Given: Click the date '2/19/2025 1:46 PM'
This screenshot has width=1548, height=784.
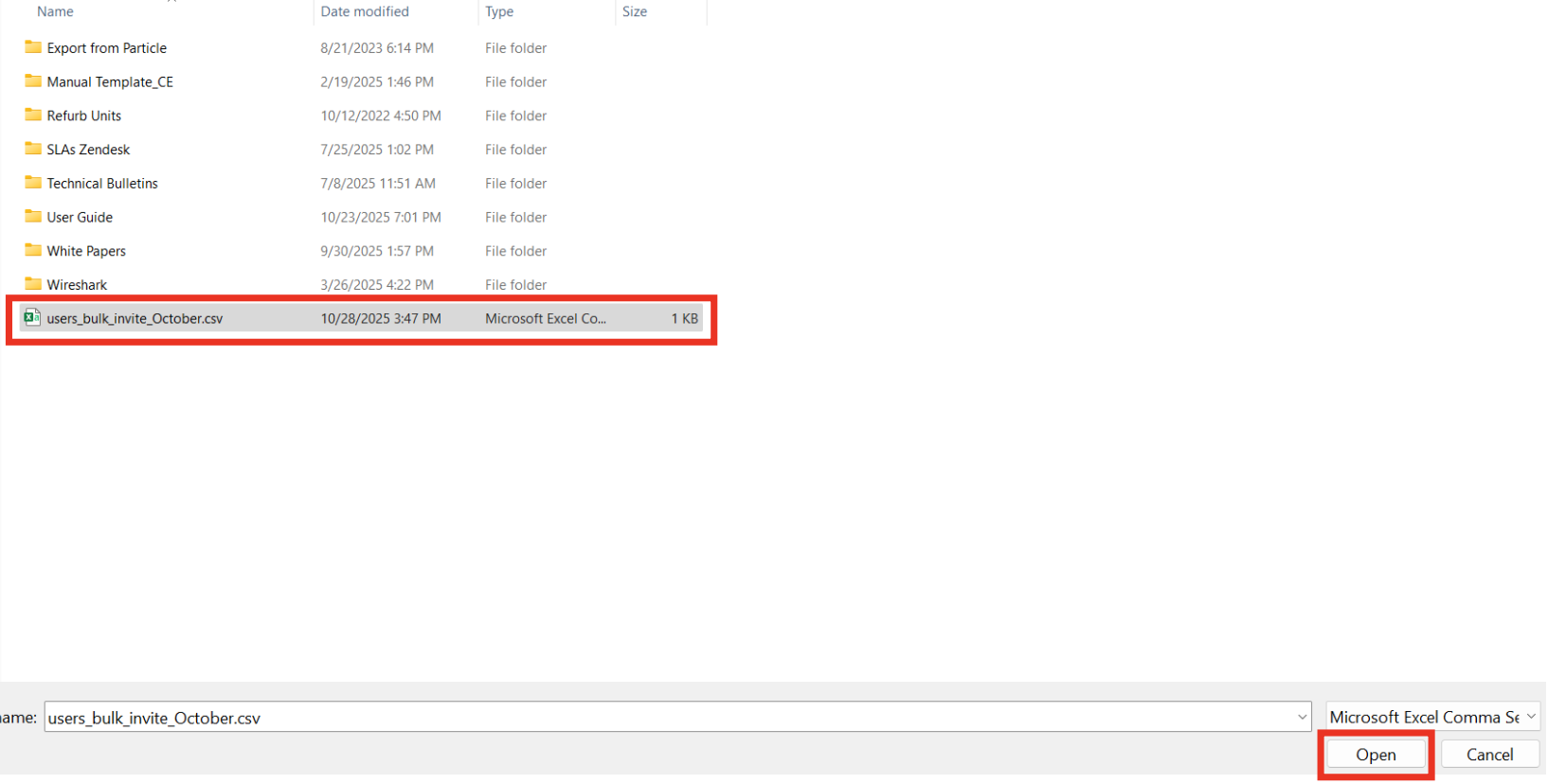Looking at the screenshot, I should [x=377, y=82].
